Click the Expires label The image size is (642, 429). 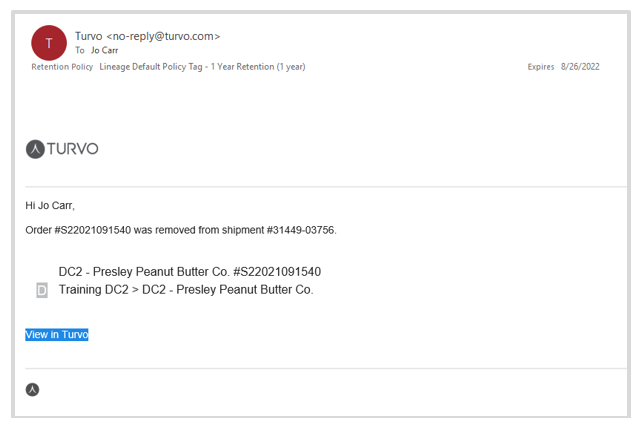(x=540, y=67)
